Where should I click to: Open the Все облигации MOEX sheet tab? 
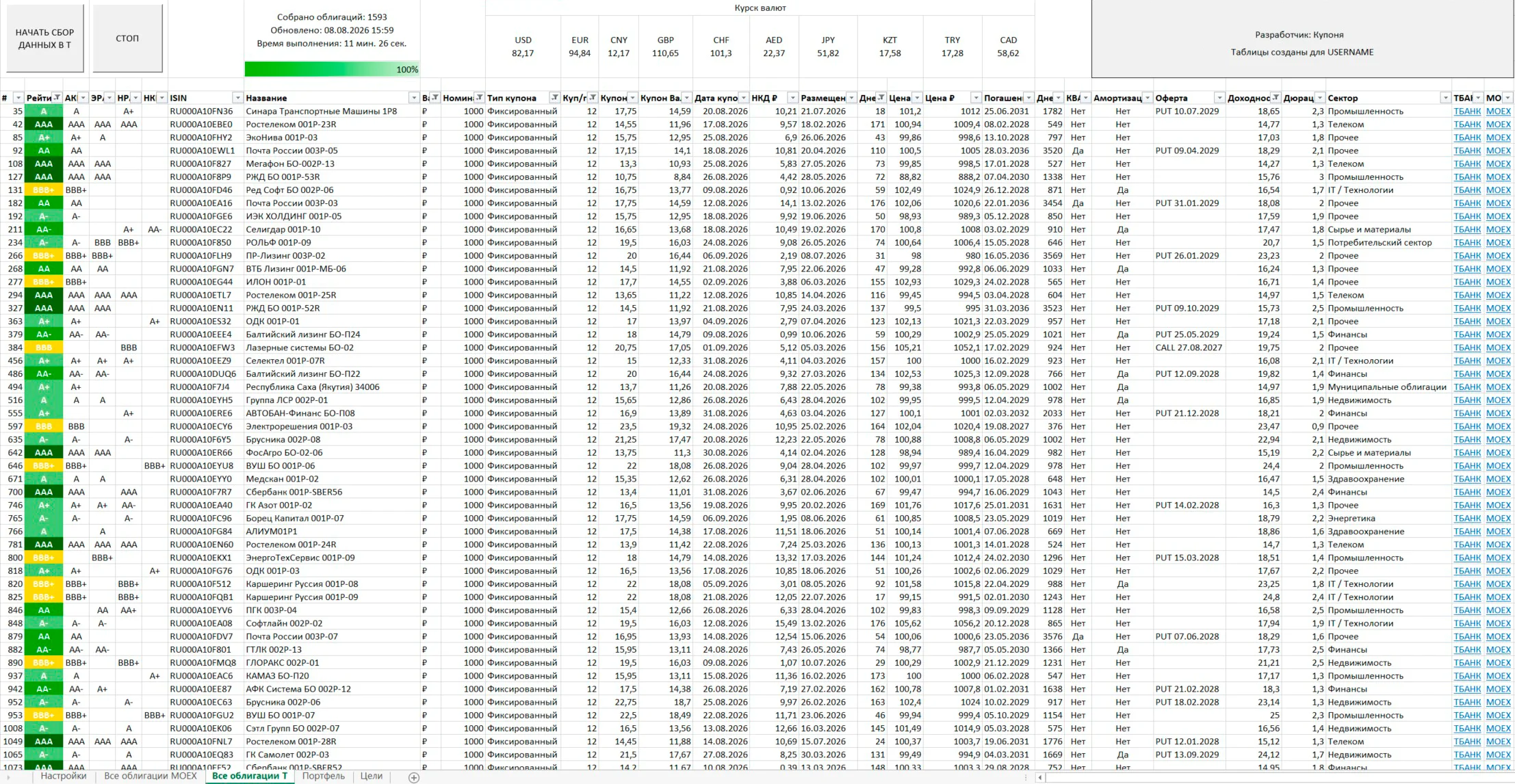(151, 776)
